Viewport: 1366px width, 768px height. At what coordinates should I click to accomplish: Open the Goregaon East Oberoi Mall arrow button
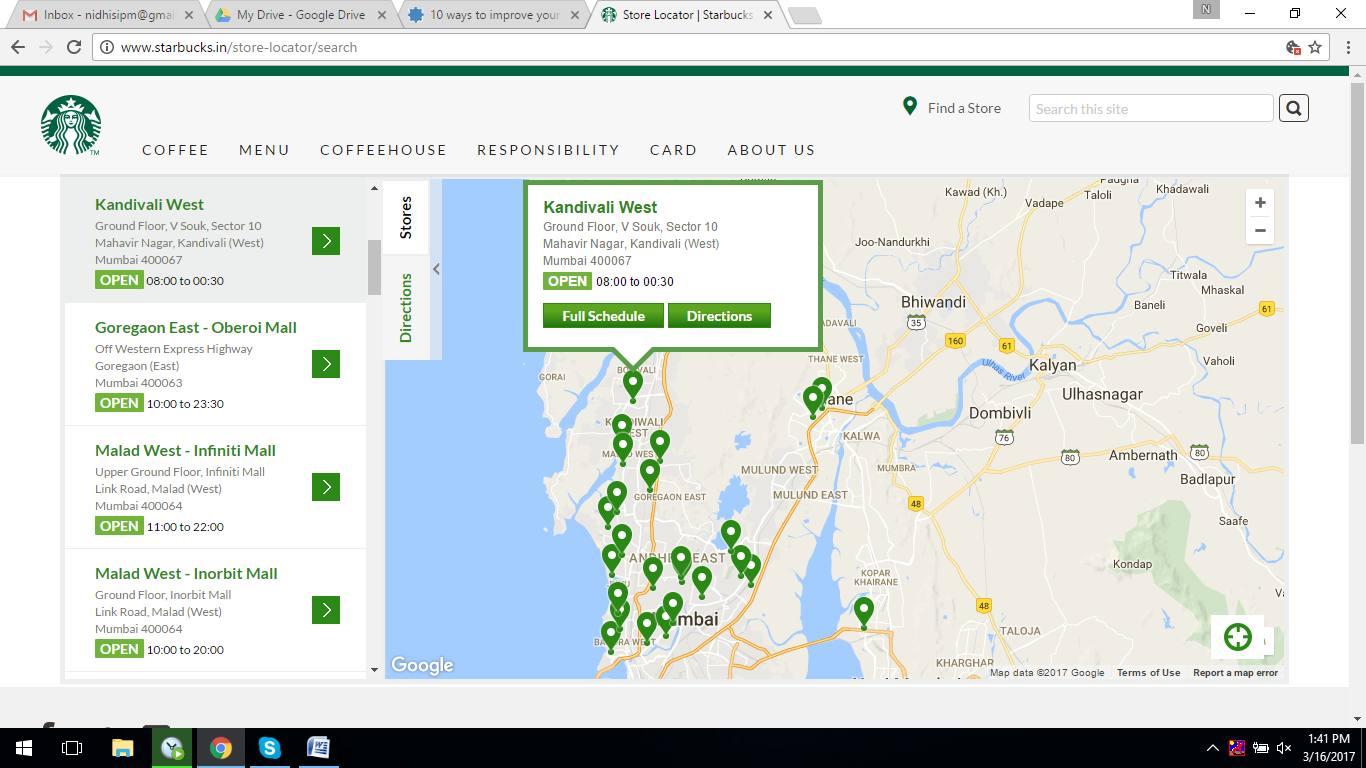coord(326,364)
